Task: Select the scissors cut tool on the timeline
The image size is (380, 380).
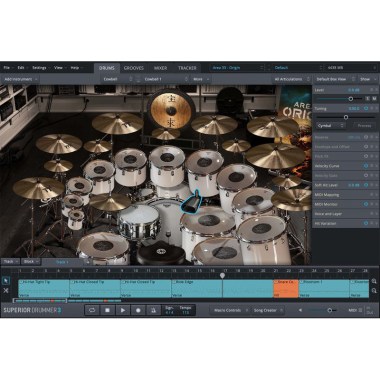Action: click(6, 290)
